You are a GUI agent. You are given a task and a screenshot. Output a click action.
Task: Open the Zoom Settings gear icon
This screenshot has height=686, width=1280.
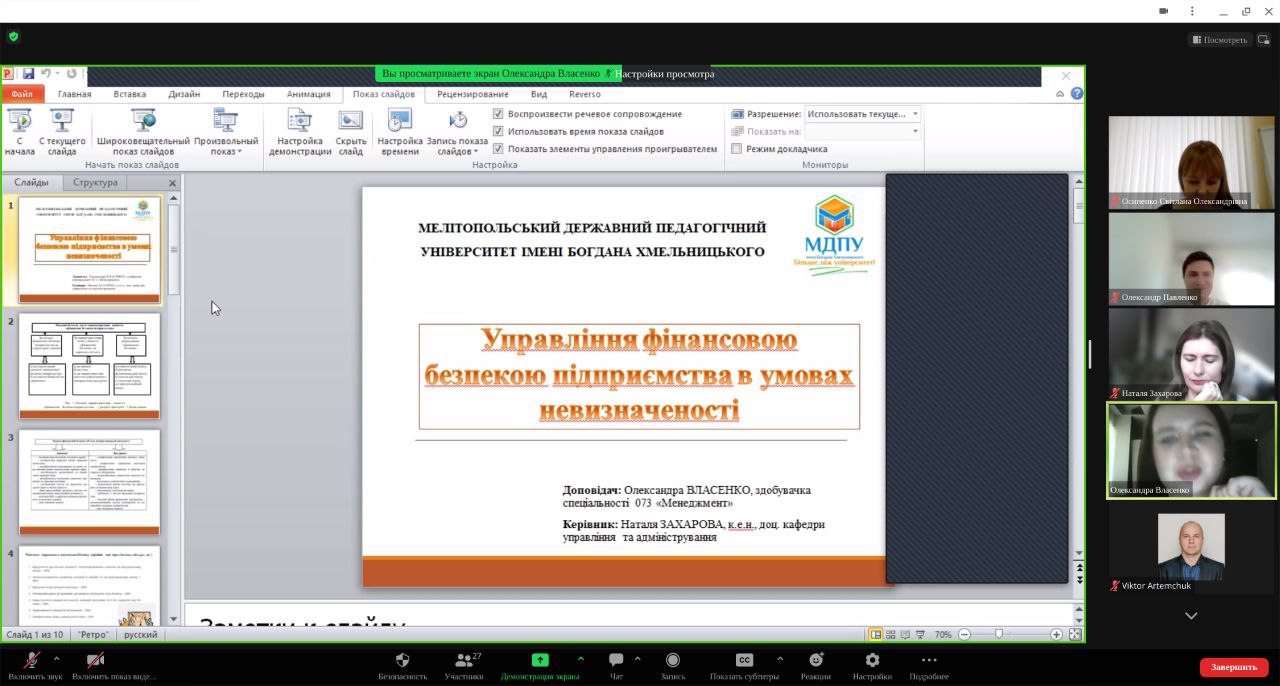point(872,660)
